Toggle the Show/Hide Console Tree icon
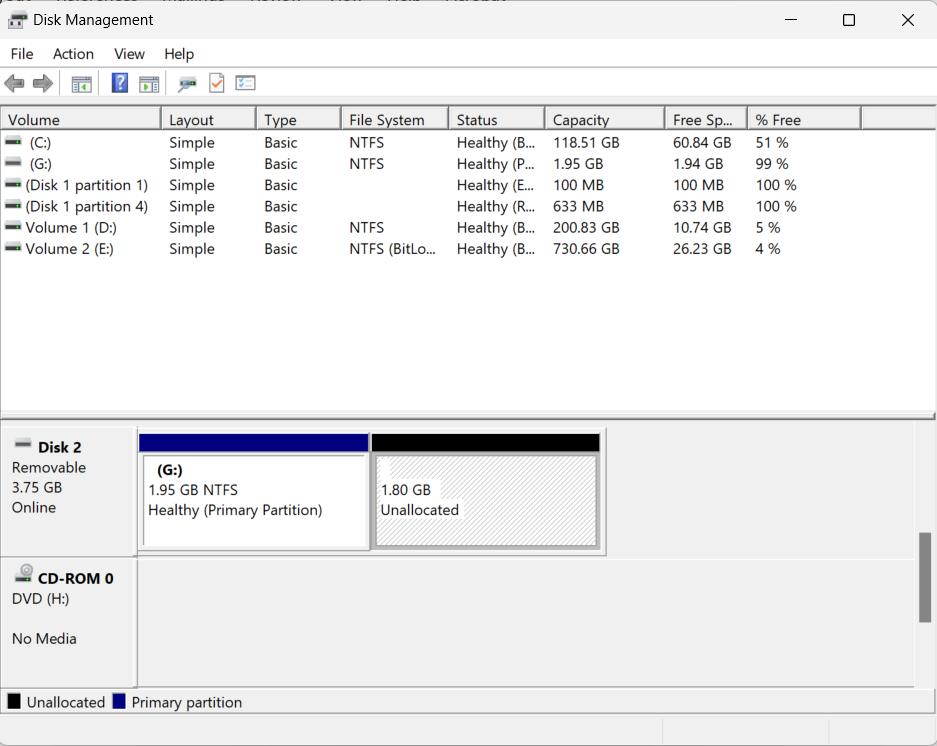937x746 pixels. (81, 84)
